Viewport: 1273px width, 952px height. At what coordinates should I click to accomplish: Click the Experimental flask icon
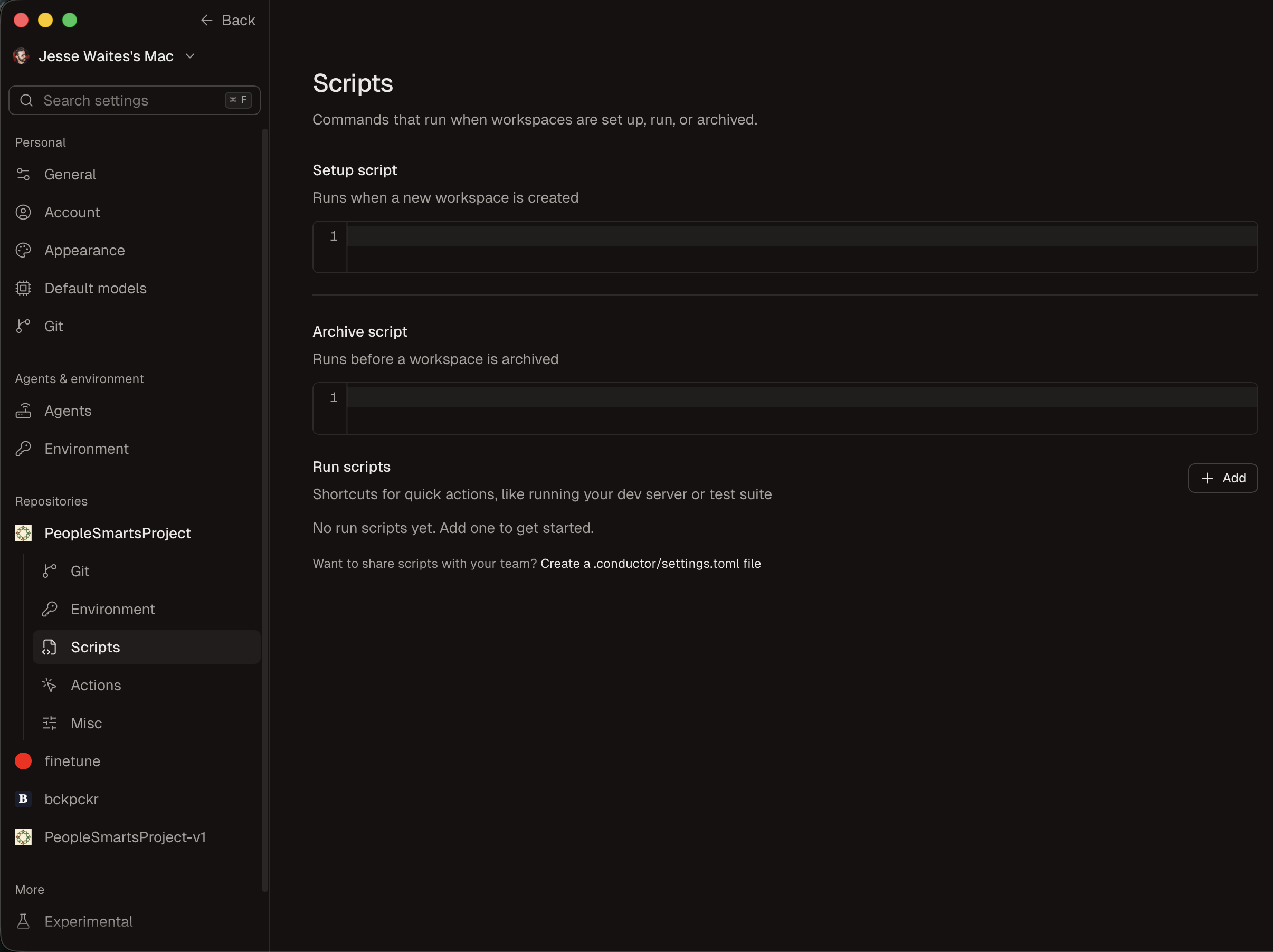[x=23, y=921]
